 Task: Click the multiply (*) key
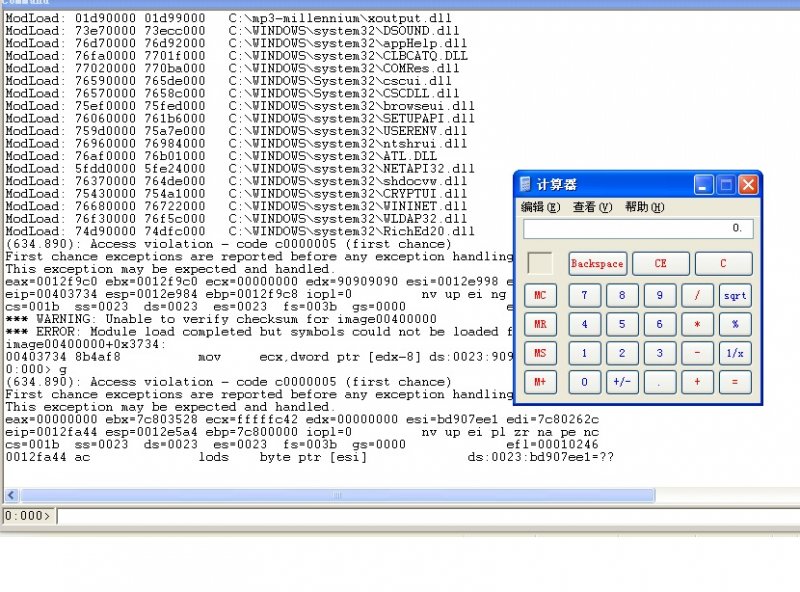click(x=697, y=324)
